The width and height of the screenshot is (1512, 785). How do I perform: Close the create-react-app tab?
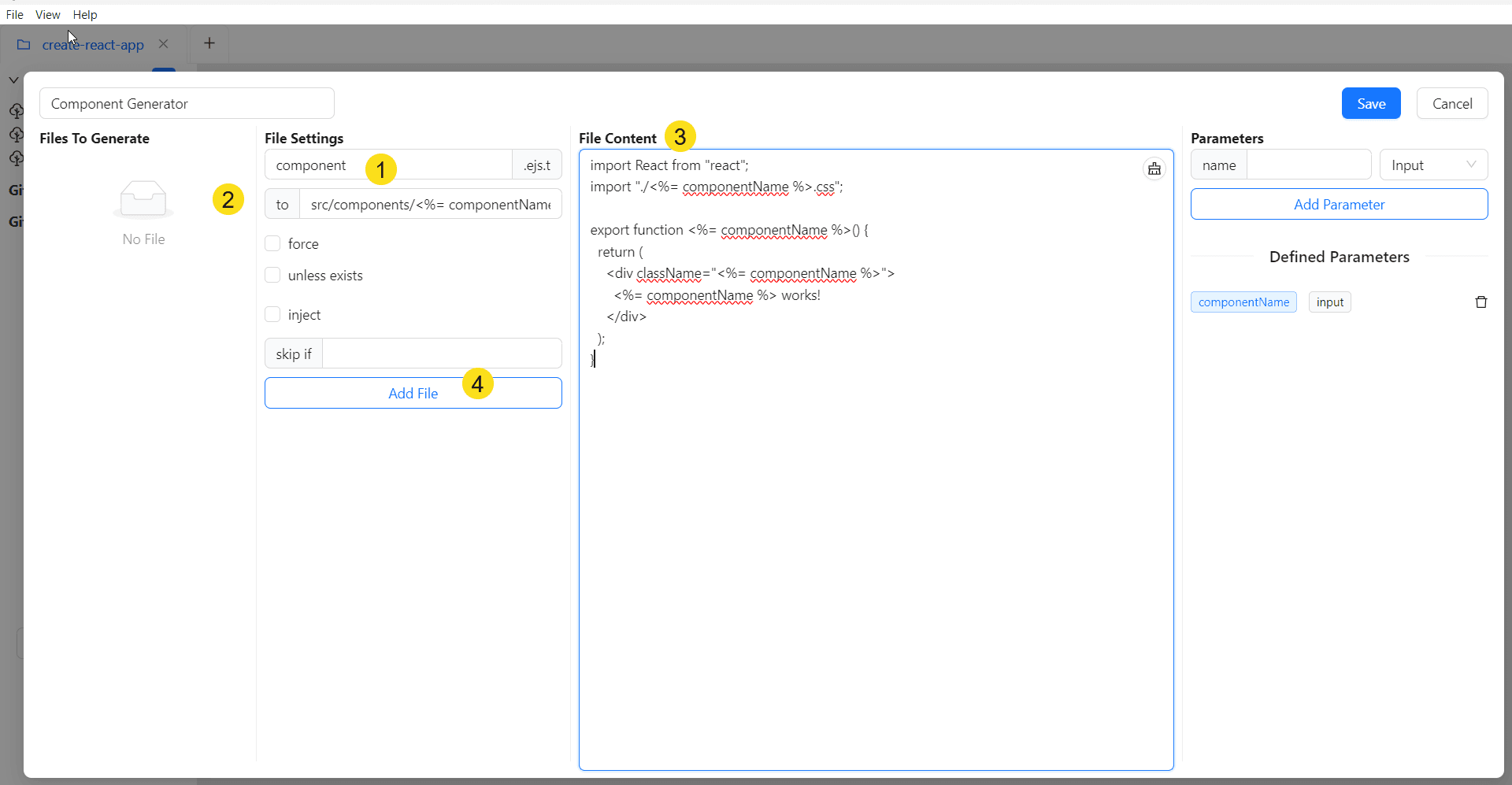pos(164,43)
